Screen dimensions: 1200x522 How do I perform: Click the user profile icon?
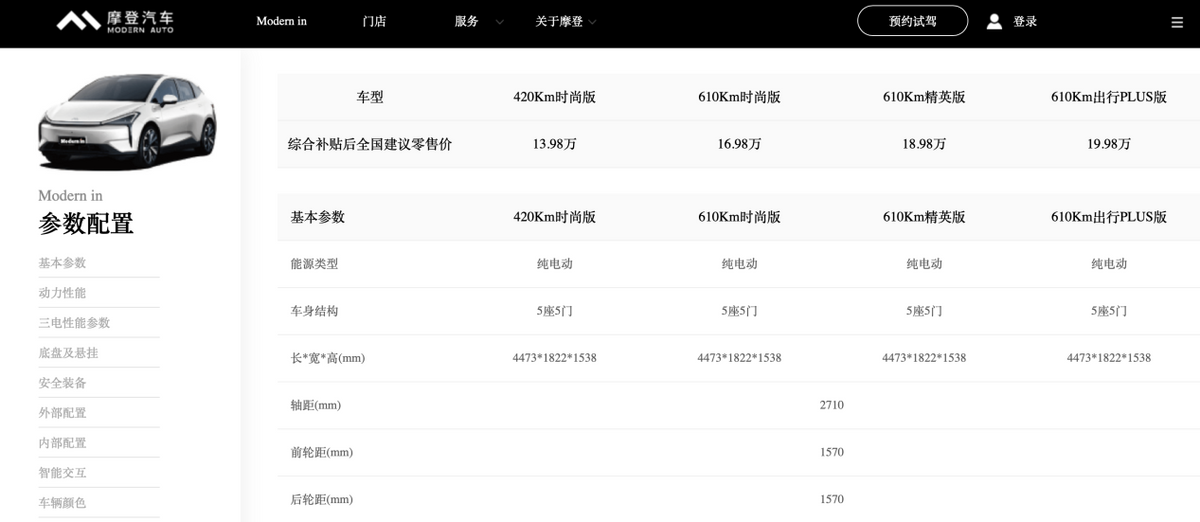994,21
